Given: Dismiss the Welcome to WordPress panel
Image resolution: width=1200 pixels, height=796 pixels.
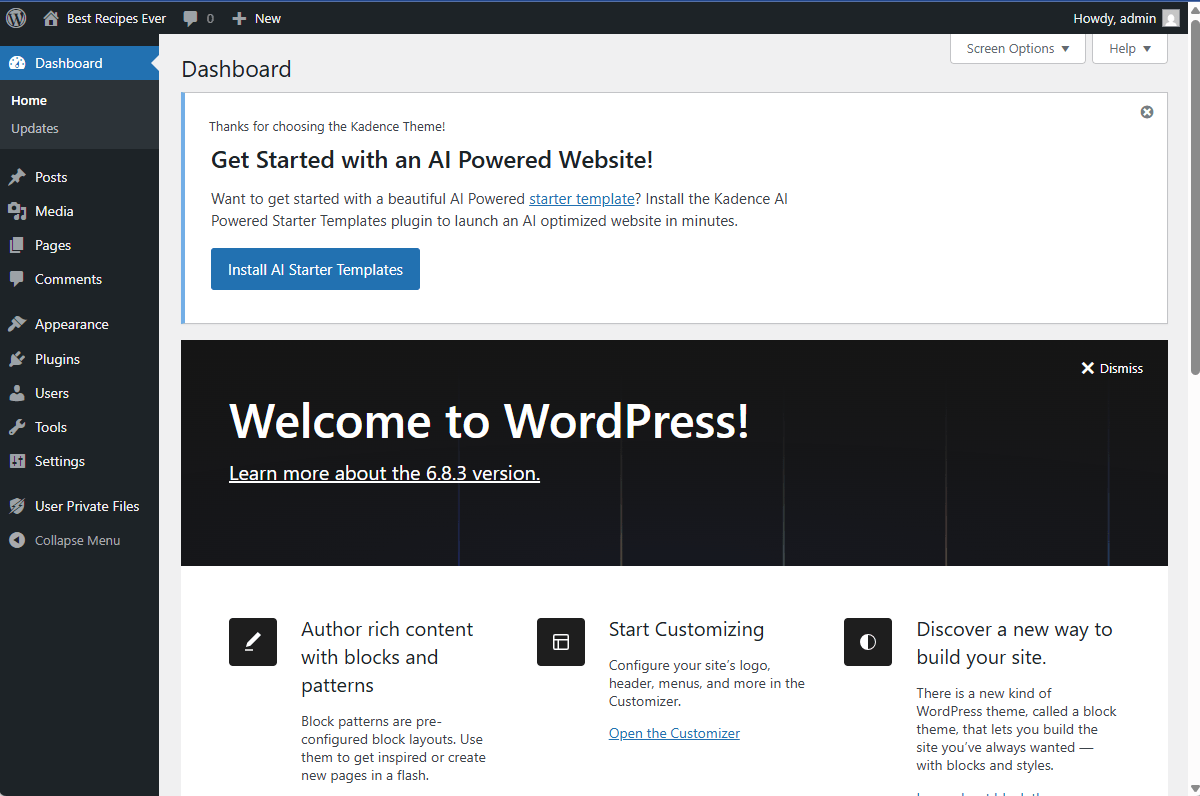Looking at the screenshot, I should pyautogui.click(x=1111, y=368).
